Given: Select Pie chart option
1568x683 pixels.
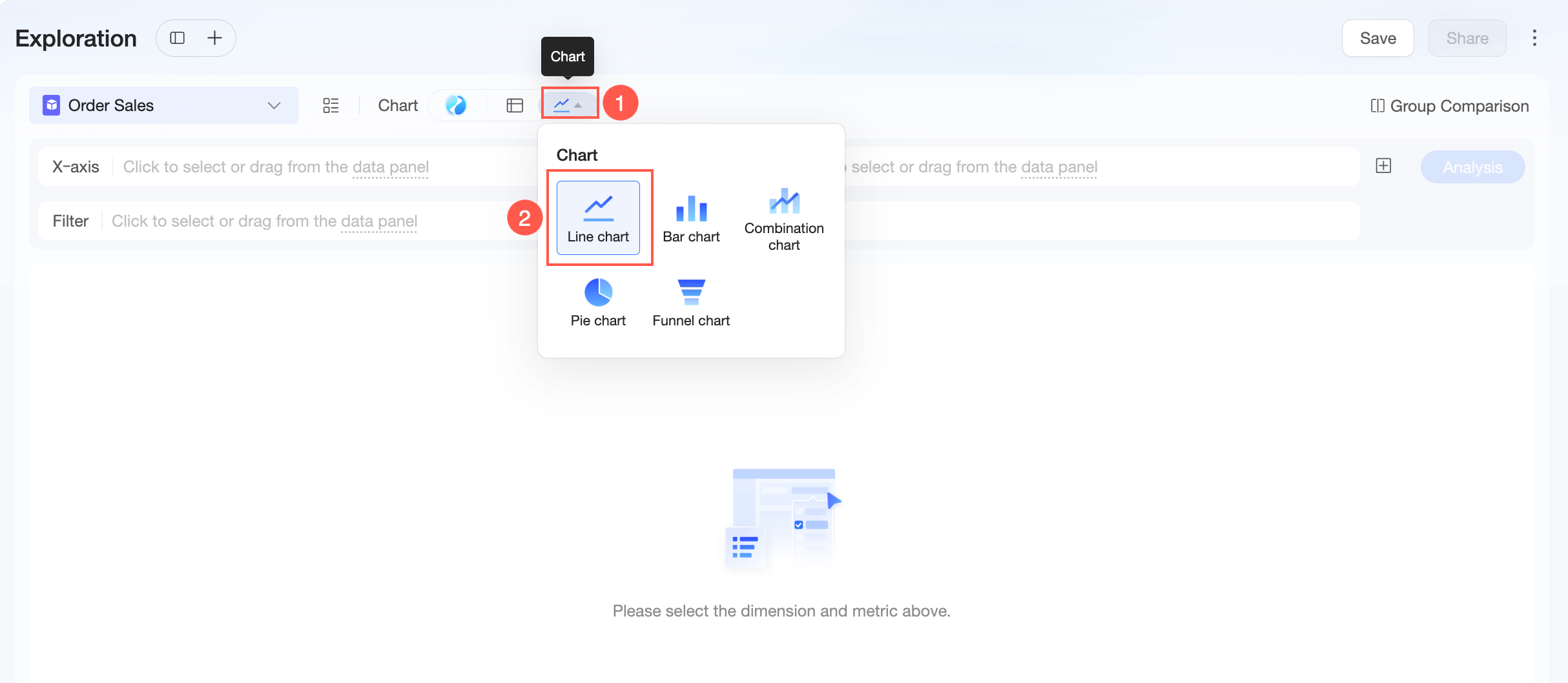Looking at the screenshot, I should pos(598,303).
